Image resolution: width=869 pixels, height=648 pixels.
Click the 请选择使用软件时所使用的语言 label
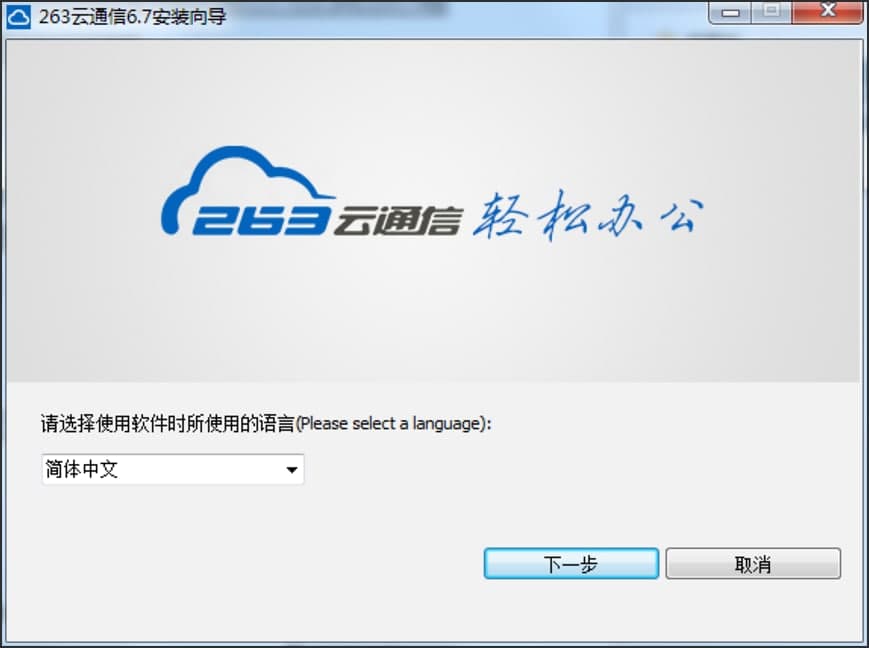(167, 424)
